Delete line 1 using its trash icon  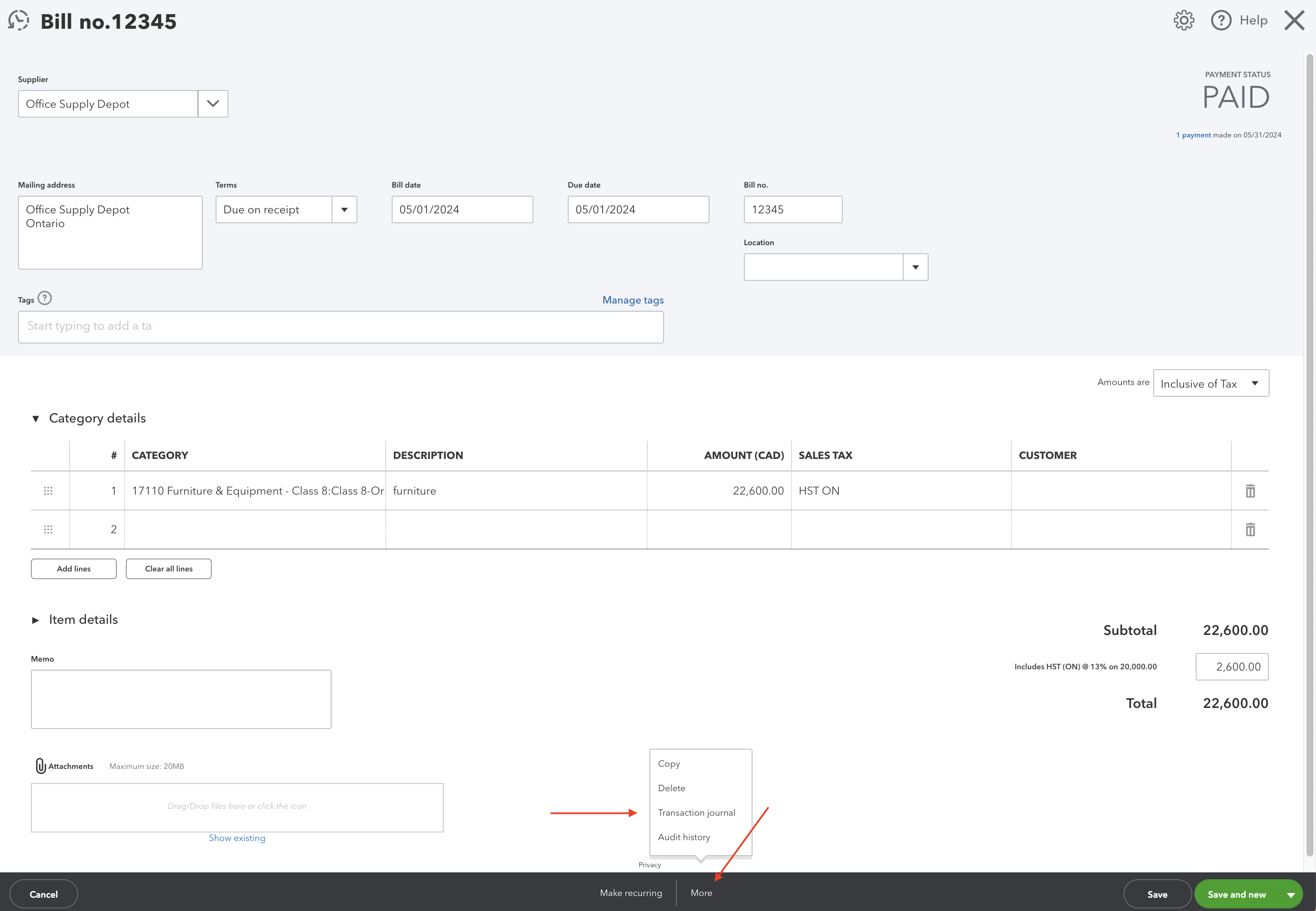1250,490
